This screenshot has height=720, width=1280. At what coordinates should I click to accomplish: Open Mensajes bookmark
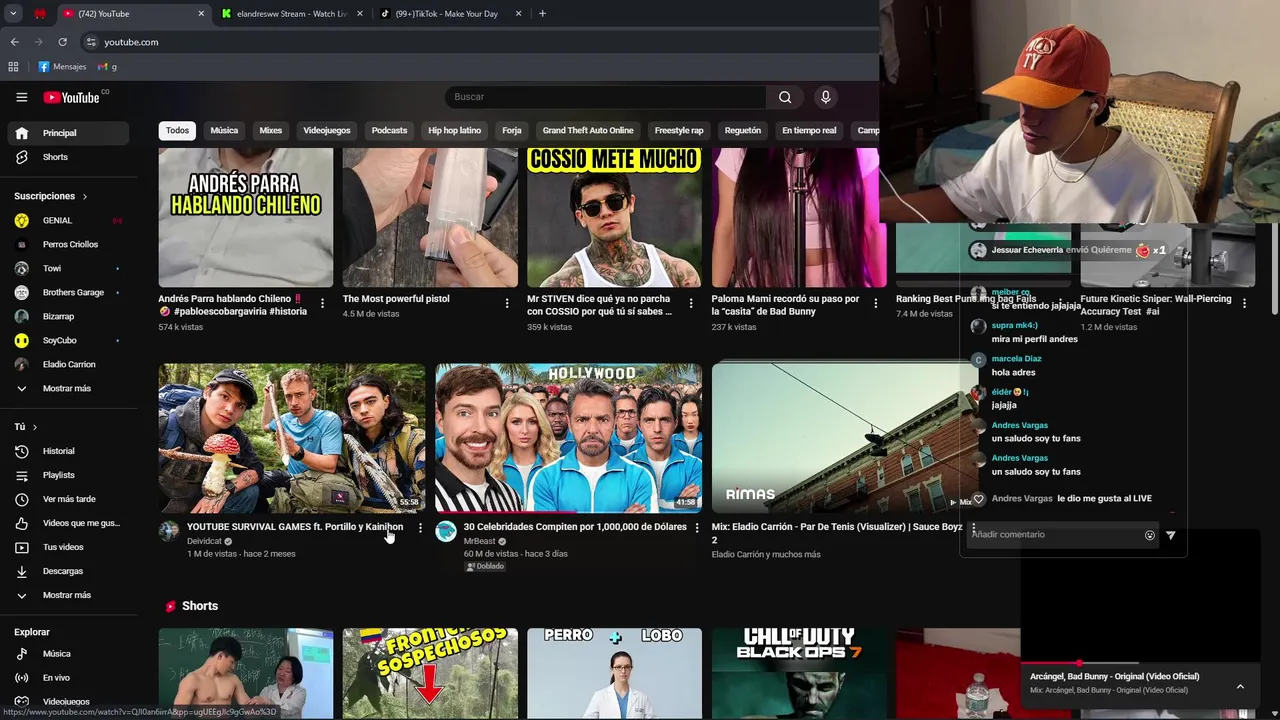(x=62, y=67)
